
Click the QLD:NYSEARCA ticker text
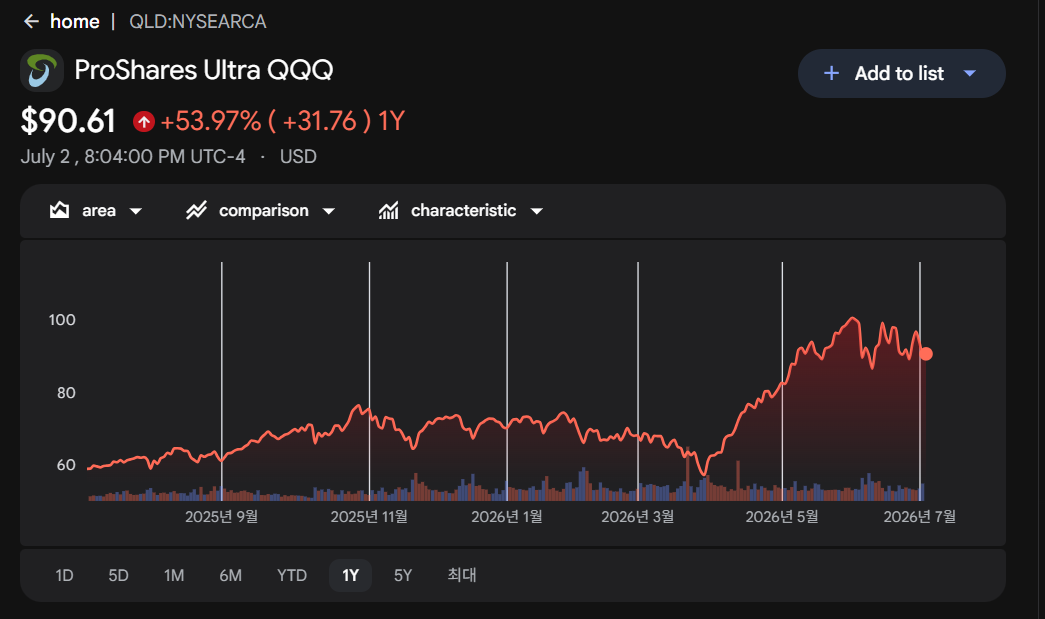(x=197, y=21)
